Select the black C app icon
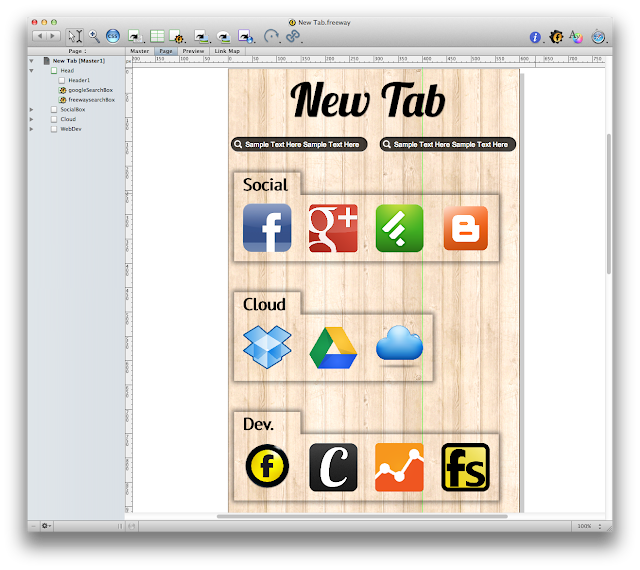 point(333,467)
